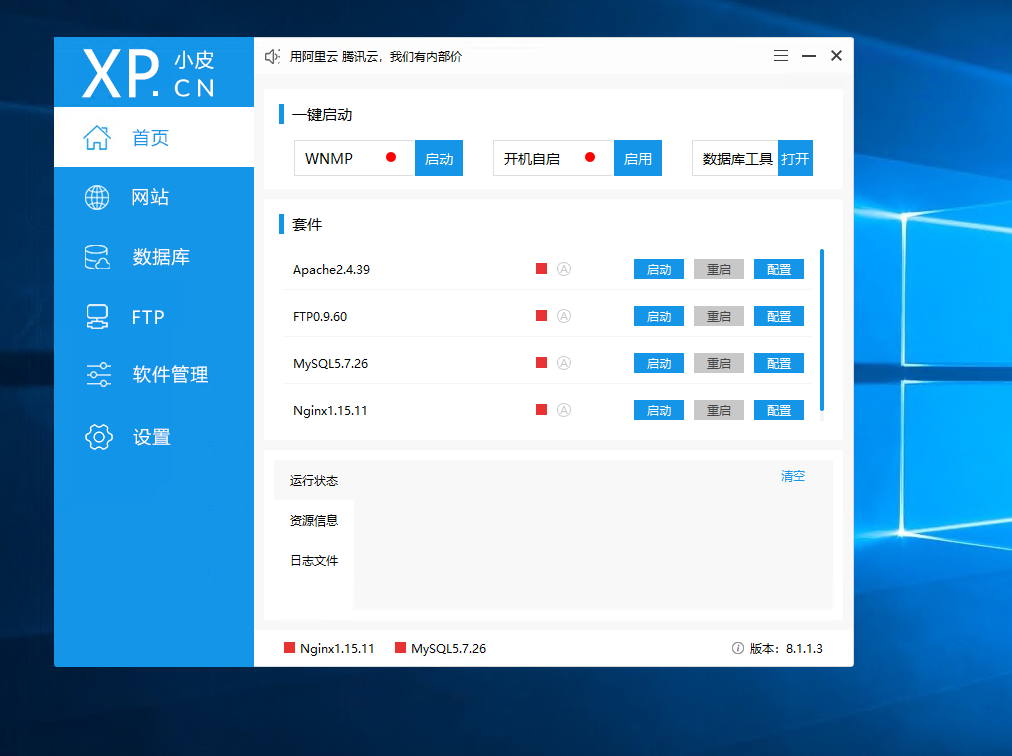Toggle auto-start for MySQL5.7.26
The width and height of the screenshot is (1012, 756).
[565, 362]
